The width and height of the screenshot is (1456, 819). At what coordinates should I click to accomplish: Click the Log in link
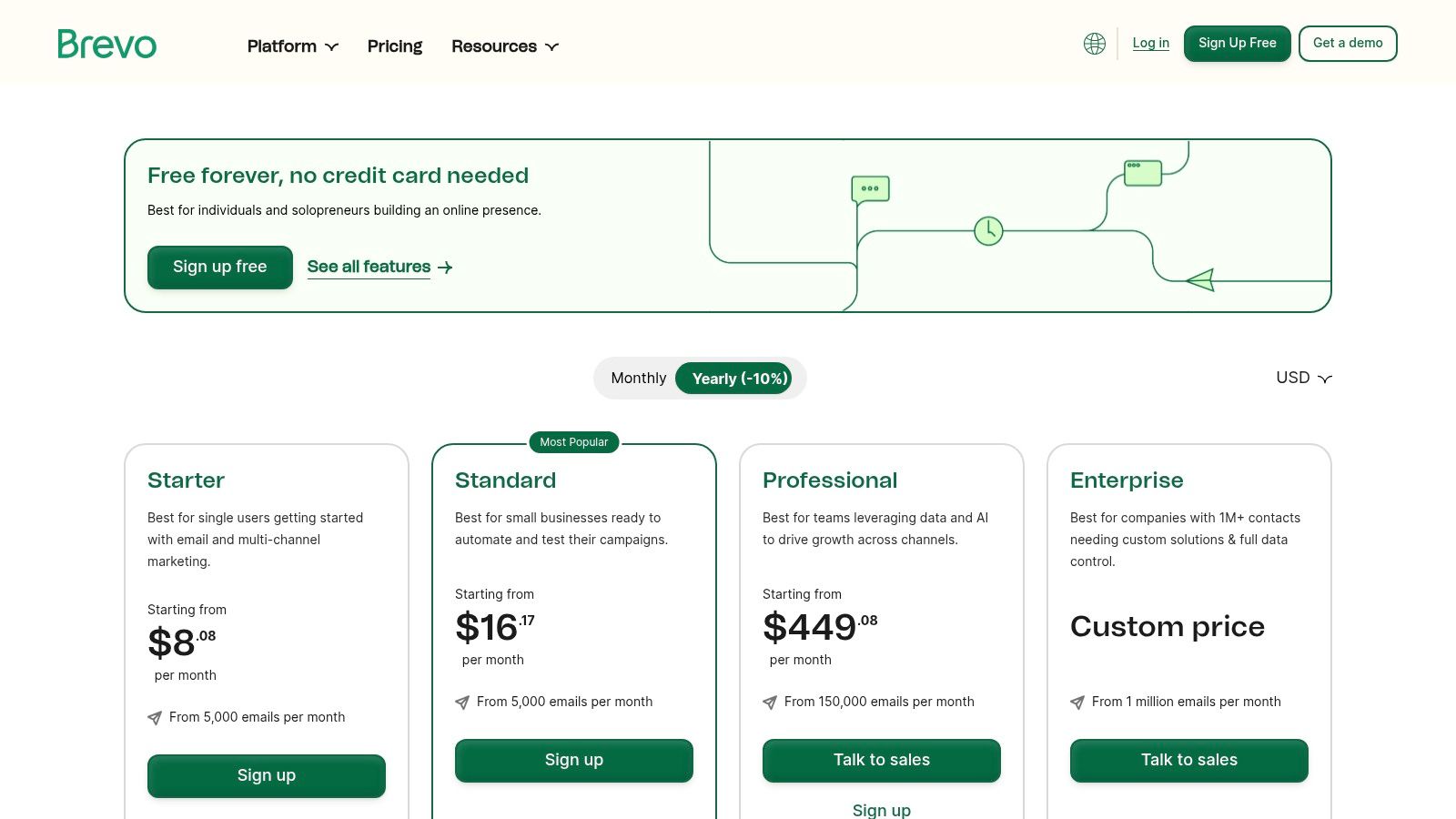[1150, 43]
